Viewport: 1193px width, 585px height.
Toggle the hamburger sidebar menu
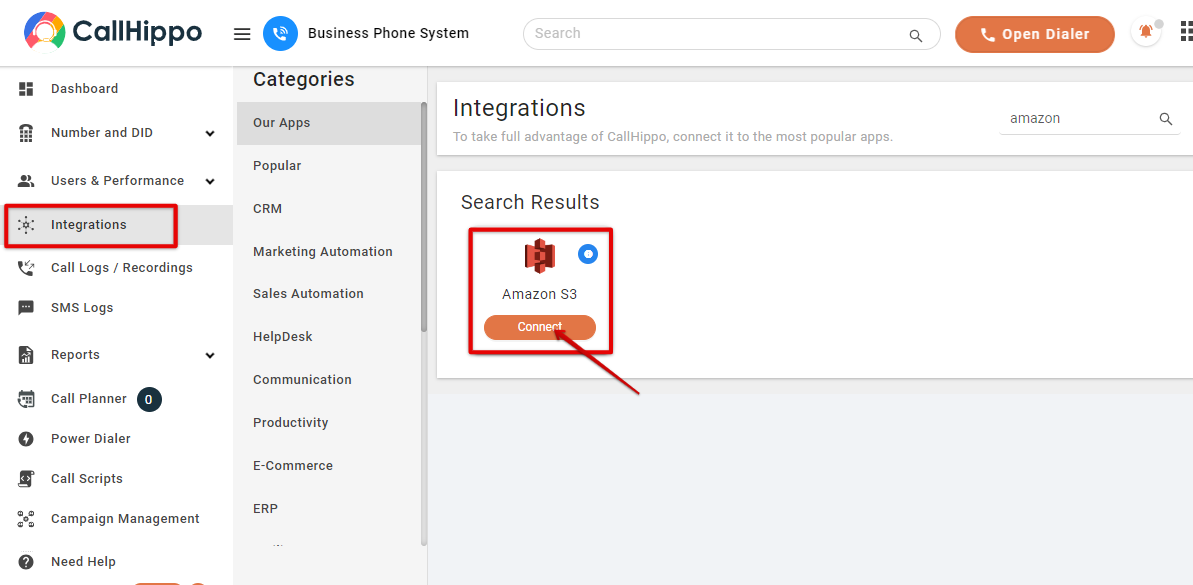pyautogui.click(x=242, y=33)
